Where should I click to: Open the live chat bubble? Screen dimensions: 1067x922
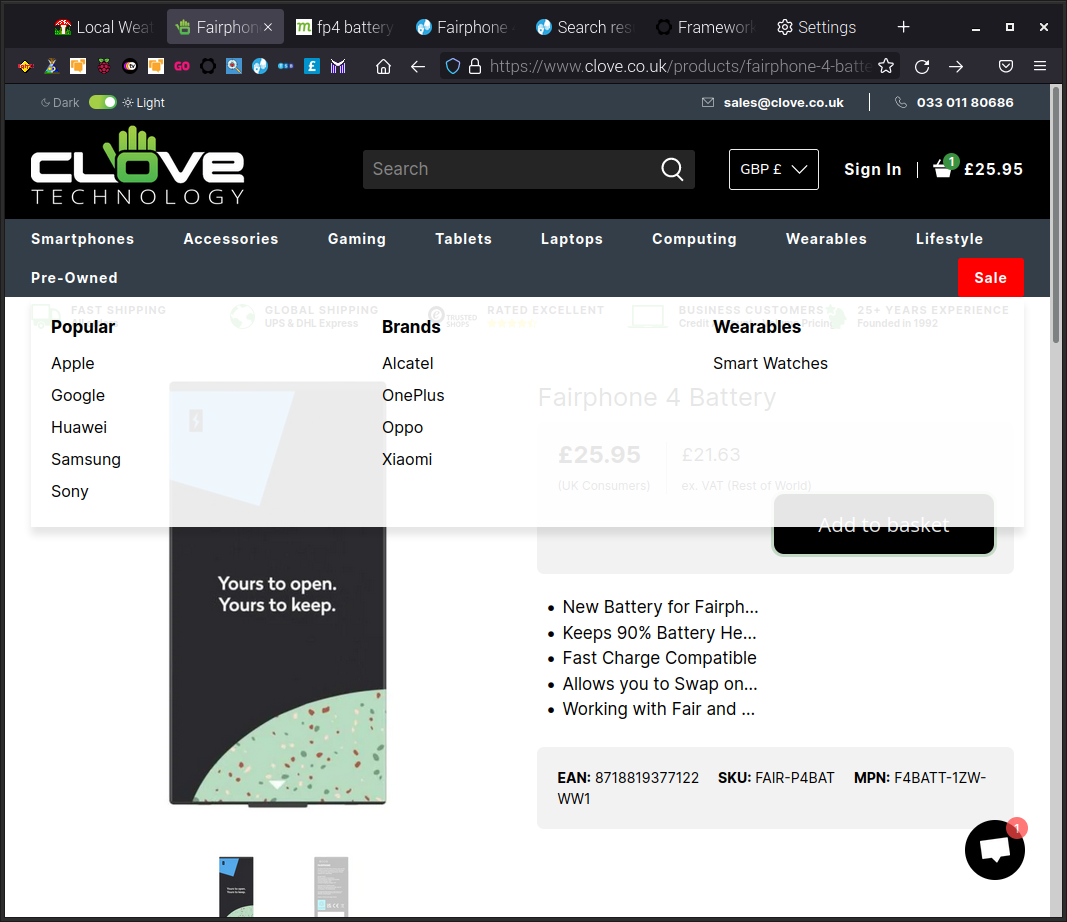995,850
